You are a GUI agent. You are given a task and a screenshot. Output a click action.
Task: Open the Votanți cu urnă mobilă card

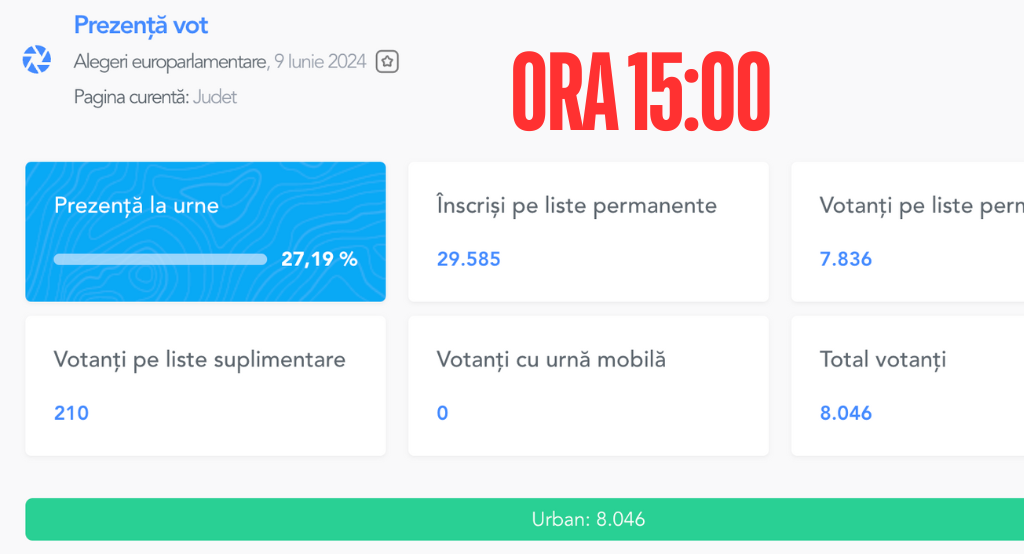(588, 386)
